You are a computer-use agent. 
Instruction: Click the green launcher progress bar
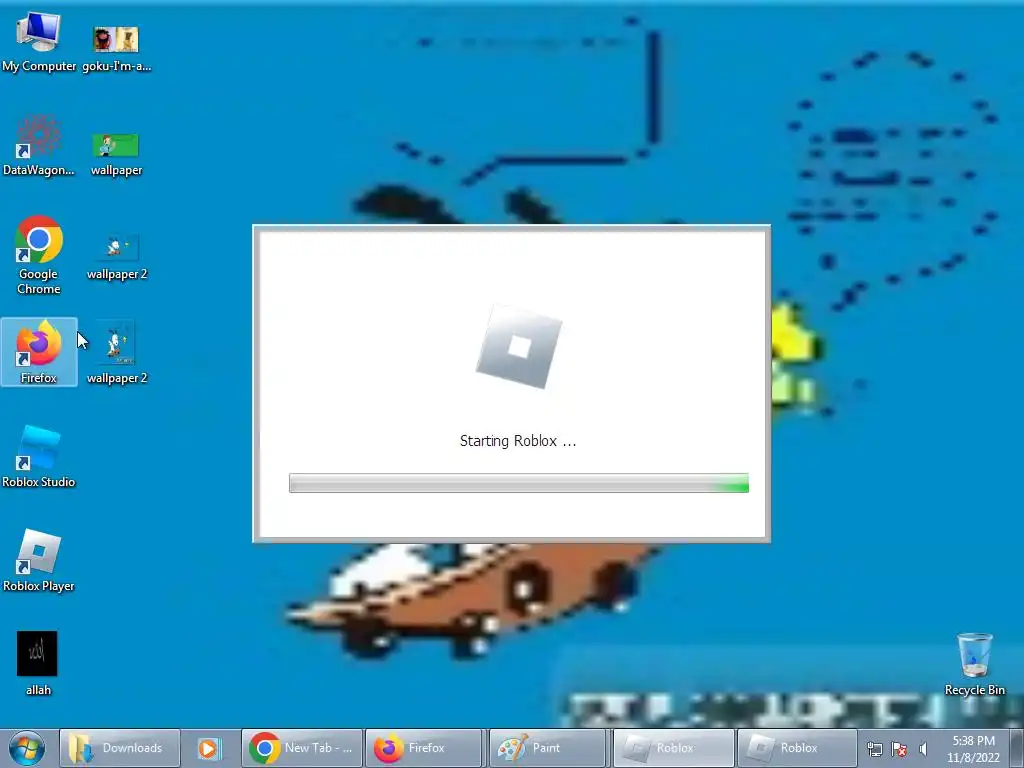pos(519,483)
